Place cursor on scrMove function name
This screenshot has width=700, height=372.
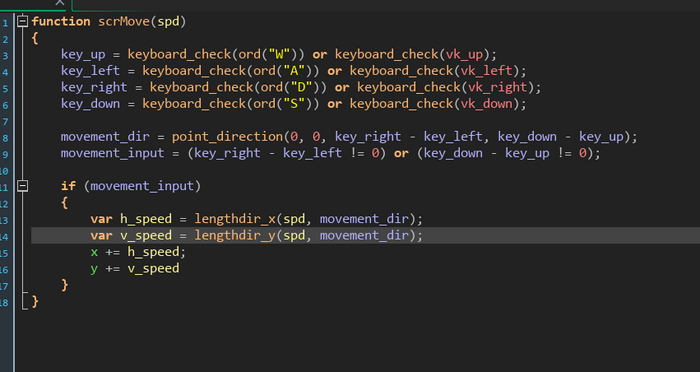tap(124, 21)
